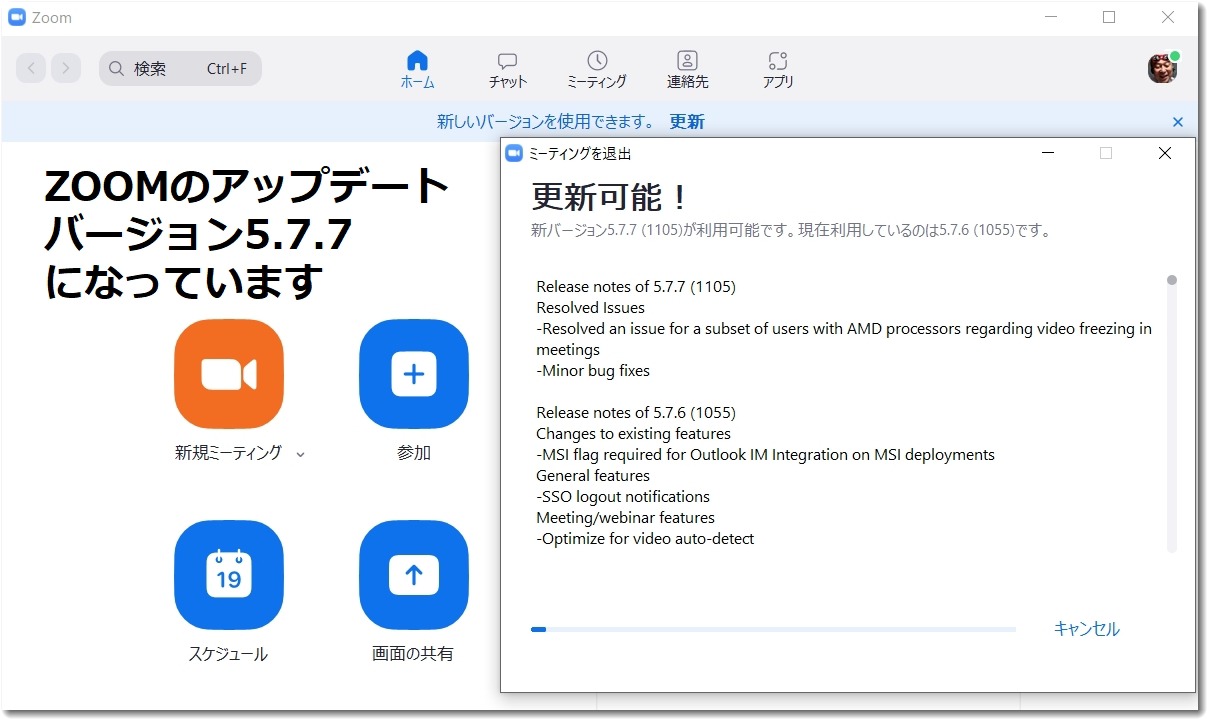Click the Share Screen arrow icon

(x=413, y=575)
